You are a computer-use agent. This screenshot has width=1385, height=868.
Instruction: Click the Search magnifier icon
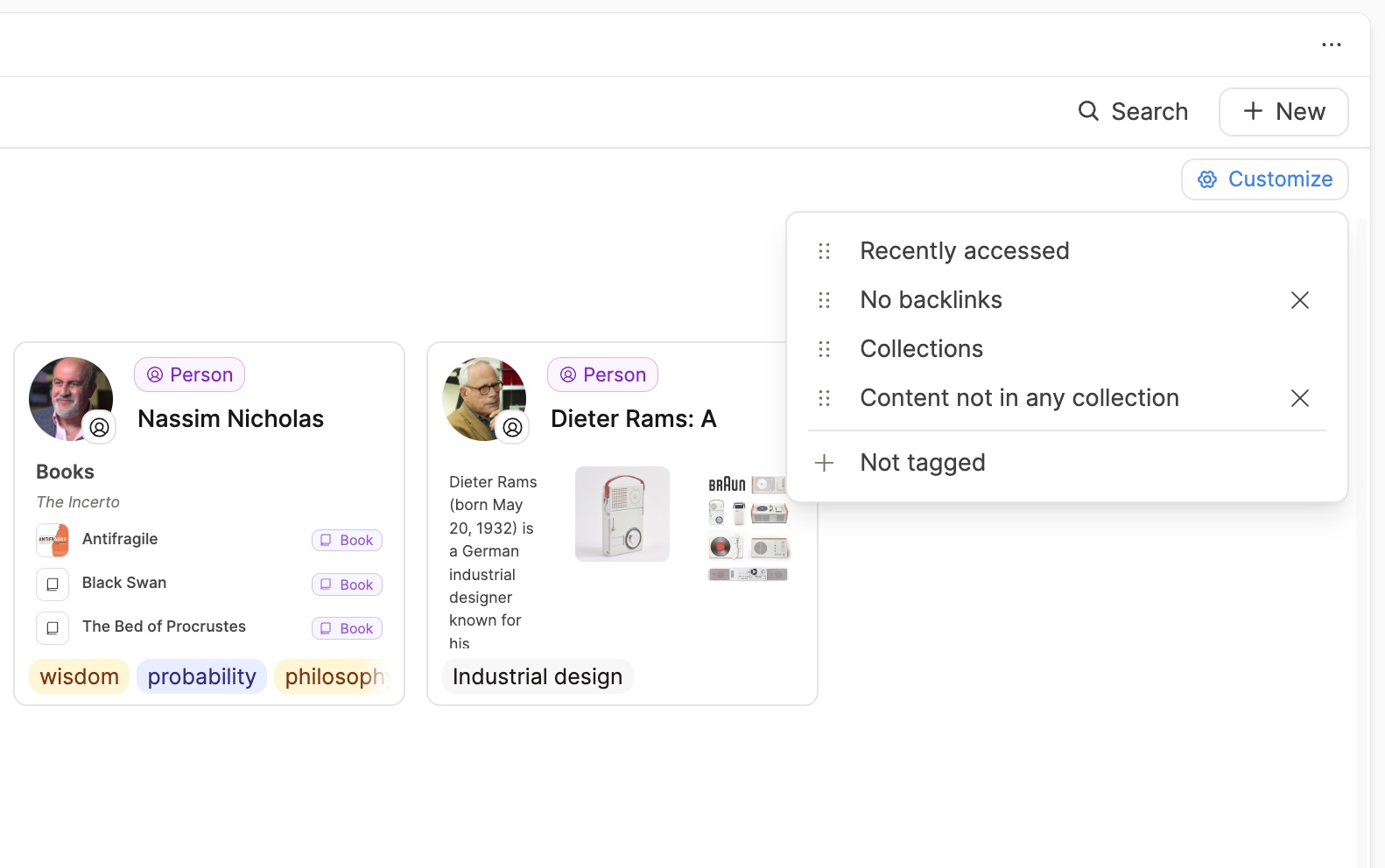1088,111
